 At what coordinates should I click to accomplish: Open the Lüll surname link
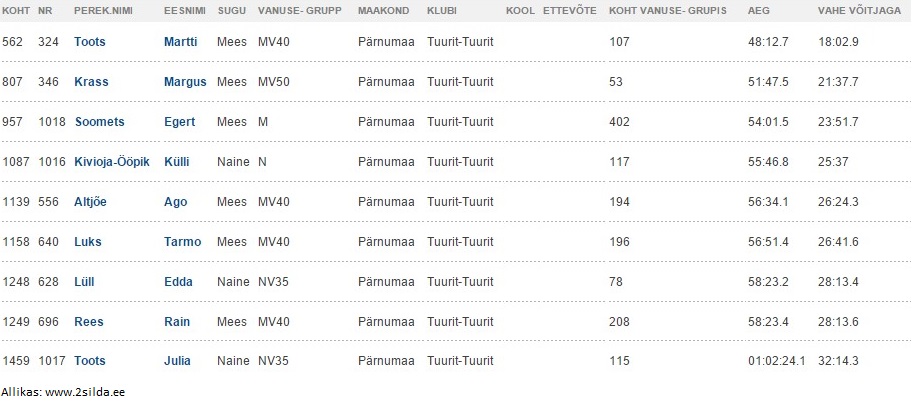pos(84,282)
